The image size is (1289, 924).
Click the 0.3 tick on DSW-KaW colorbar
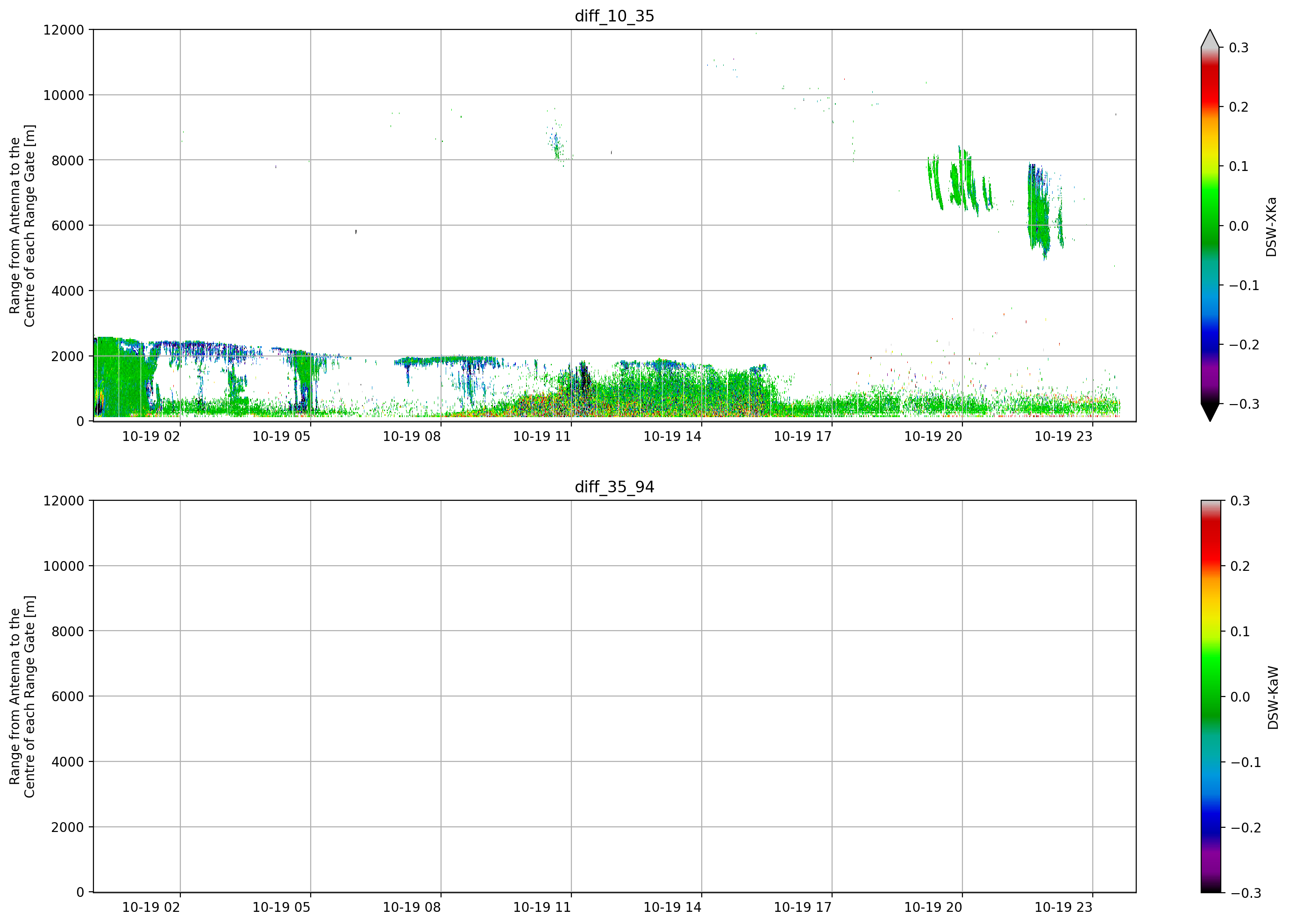click(1240, 501)
